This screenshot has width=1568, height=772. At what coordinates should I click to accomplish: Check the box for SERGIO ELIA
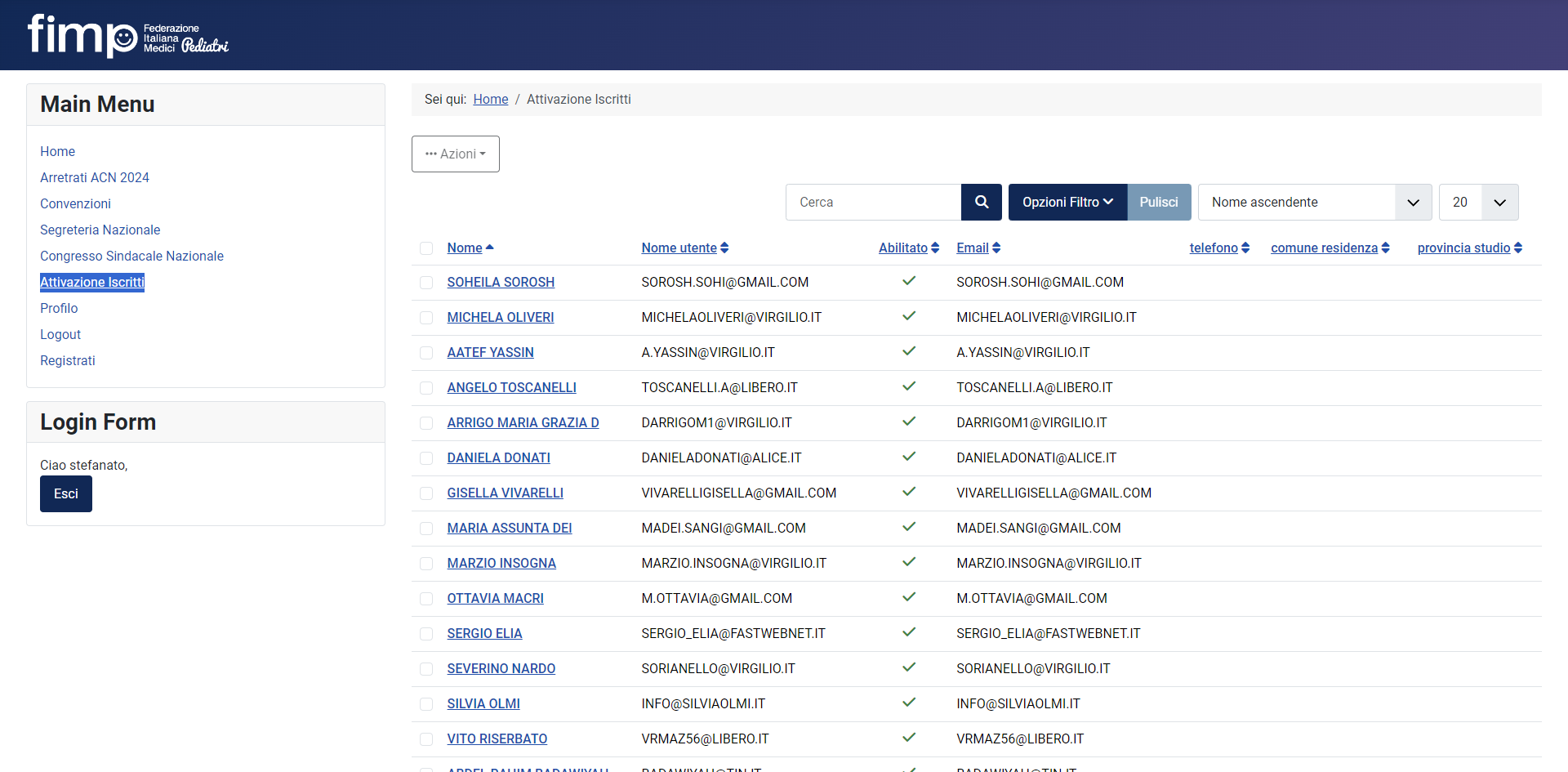pos(426,634)
